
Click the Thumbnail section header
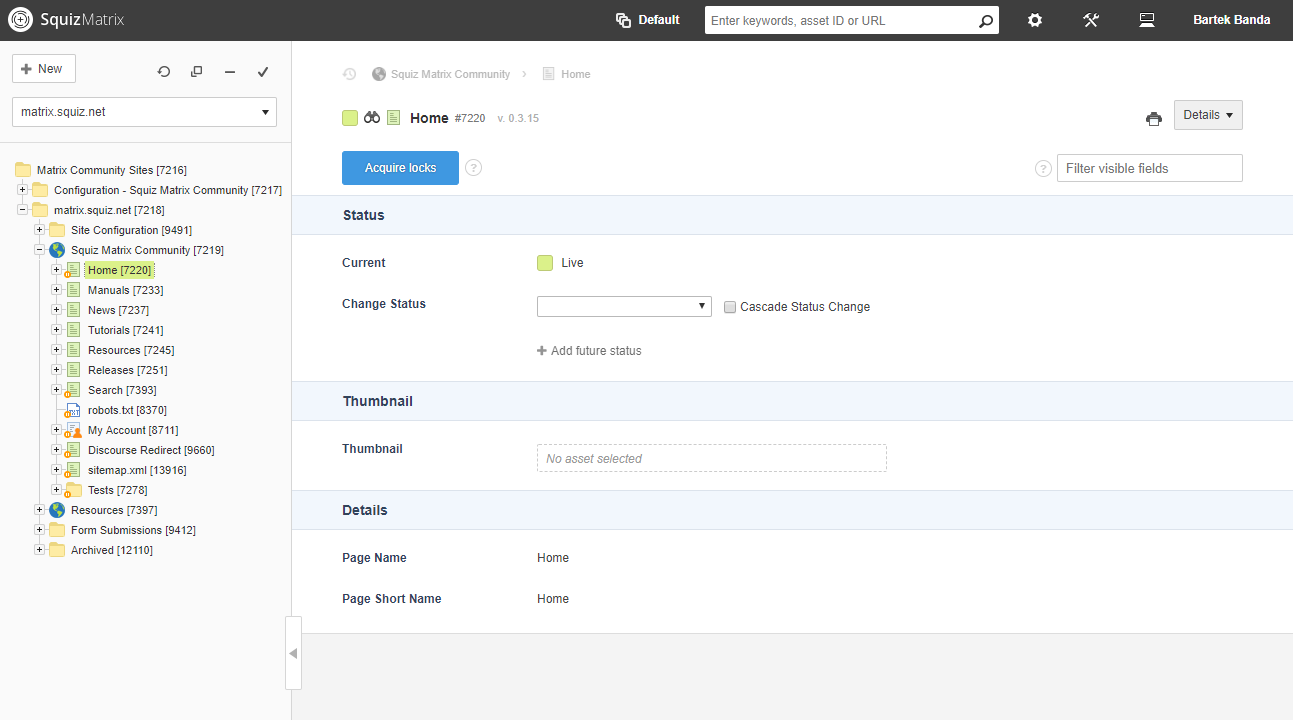point(792,401)
